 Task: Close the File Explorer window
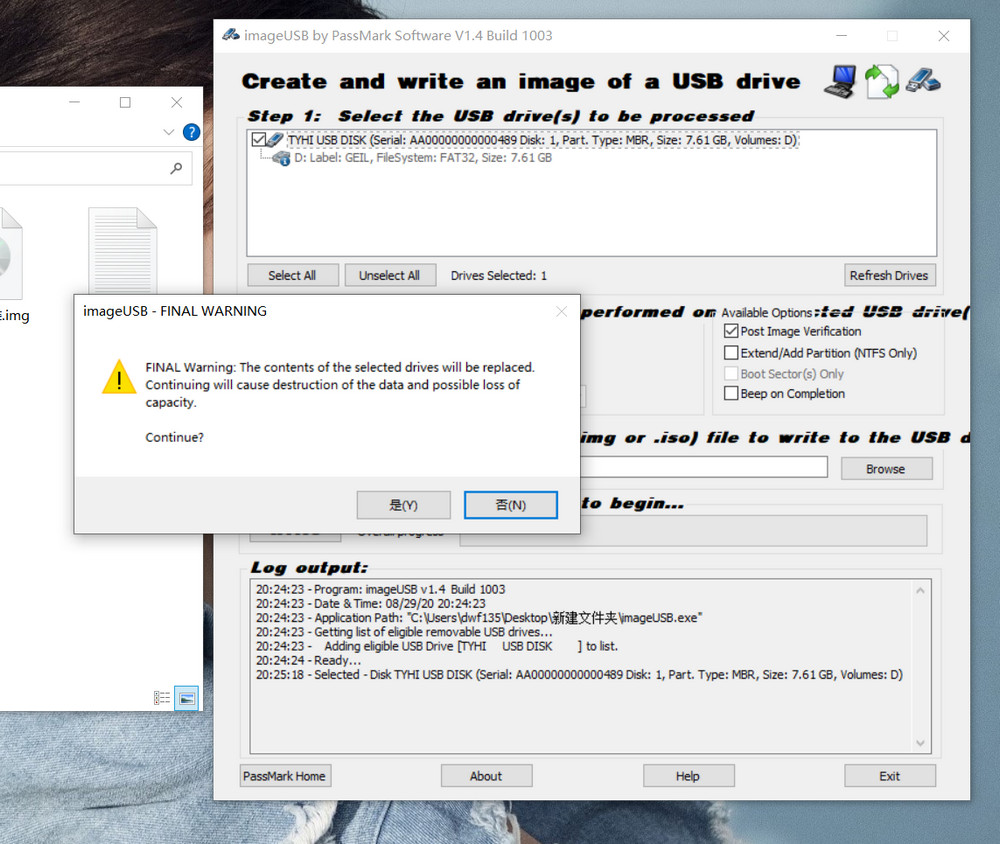coord(177,102)
